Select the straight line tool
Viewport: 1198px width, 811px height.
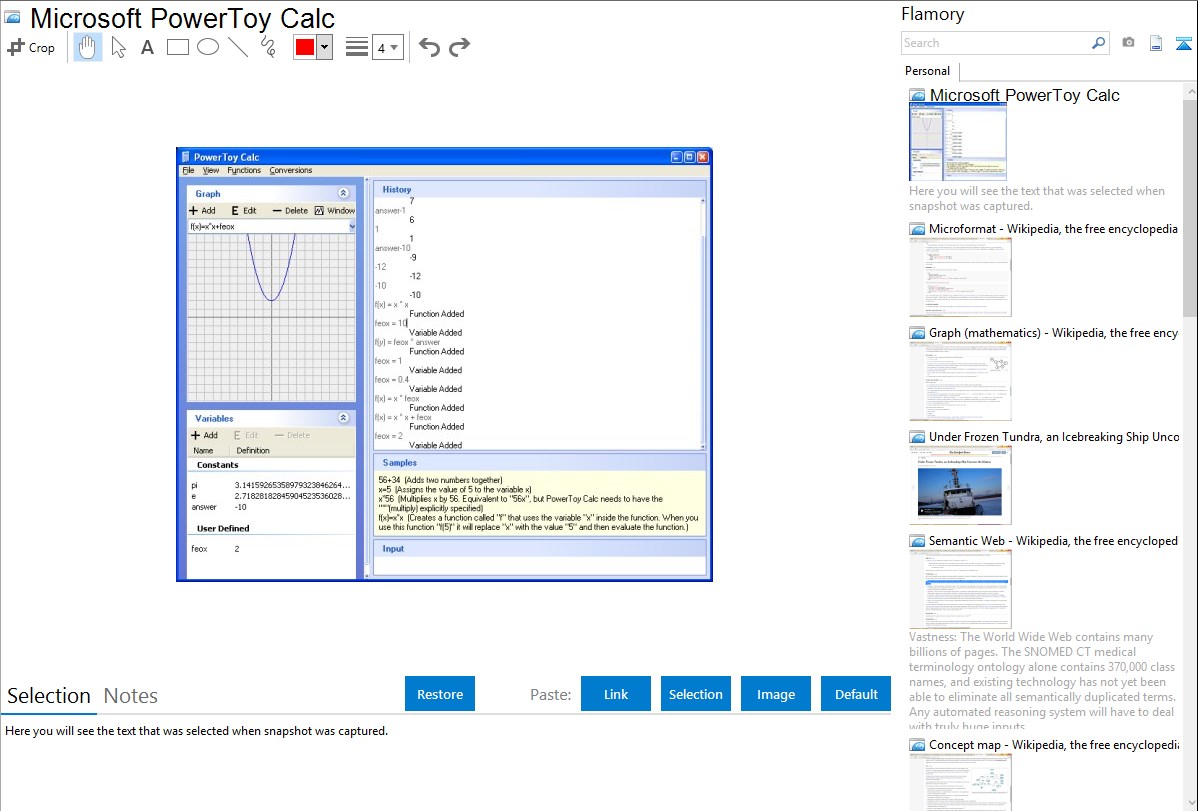238,47
